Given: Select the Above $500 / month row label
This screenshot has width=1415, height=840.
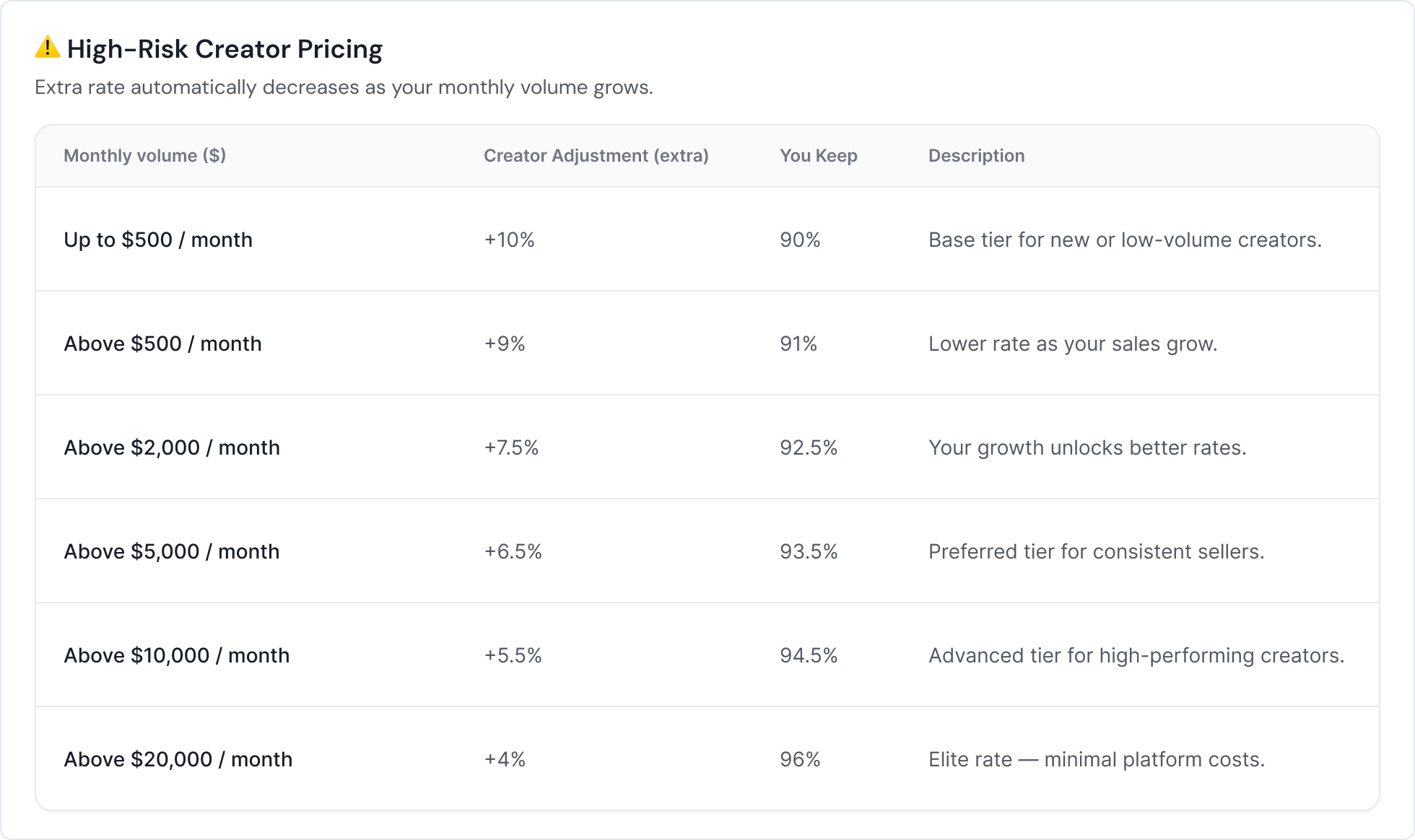Looking at the screenshot, I should pos(162,344).
